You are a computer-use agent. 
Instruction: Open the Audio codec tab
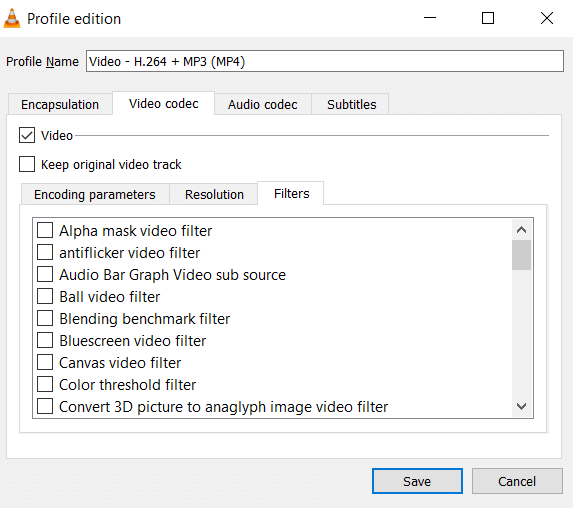click(x=263, y=105)
